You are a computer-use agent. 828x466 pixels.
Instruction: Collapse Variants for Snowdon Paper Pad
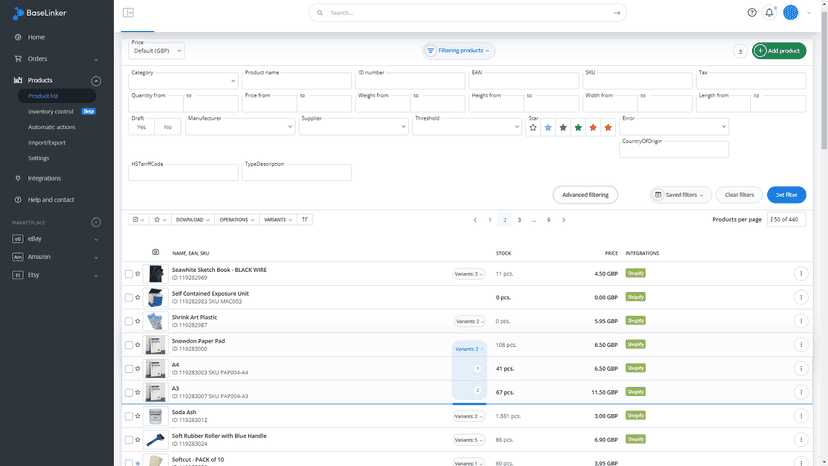pyautogui.click(x=469, y=349)
